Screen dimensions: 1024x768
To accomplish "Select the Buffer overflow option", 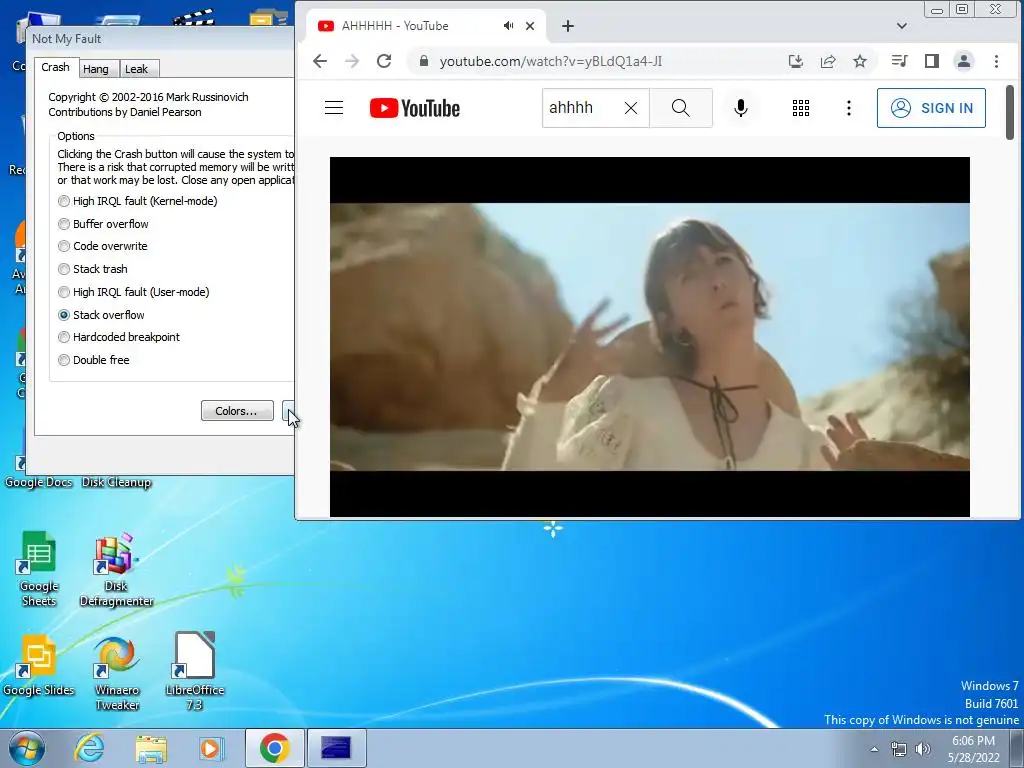I will [x=103, y=224].
